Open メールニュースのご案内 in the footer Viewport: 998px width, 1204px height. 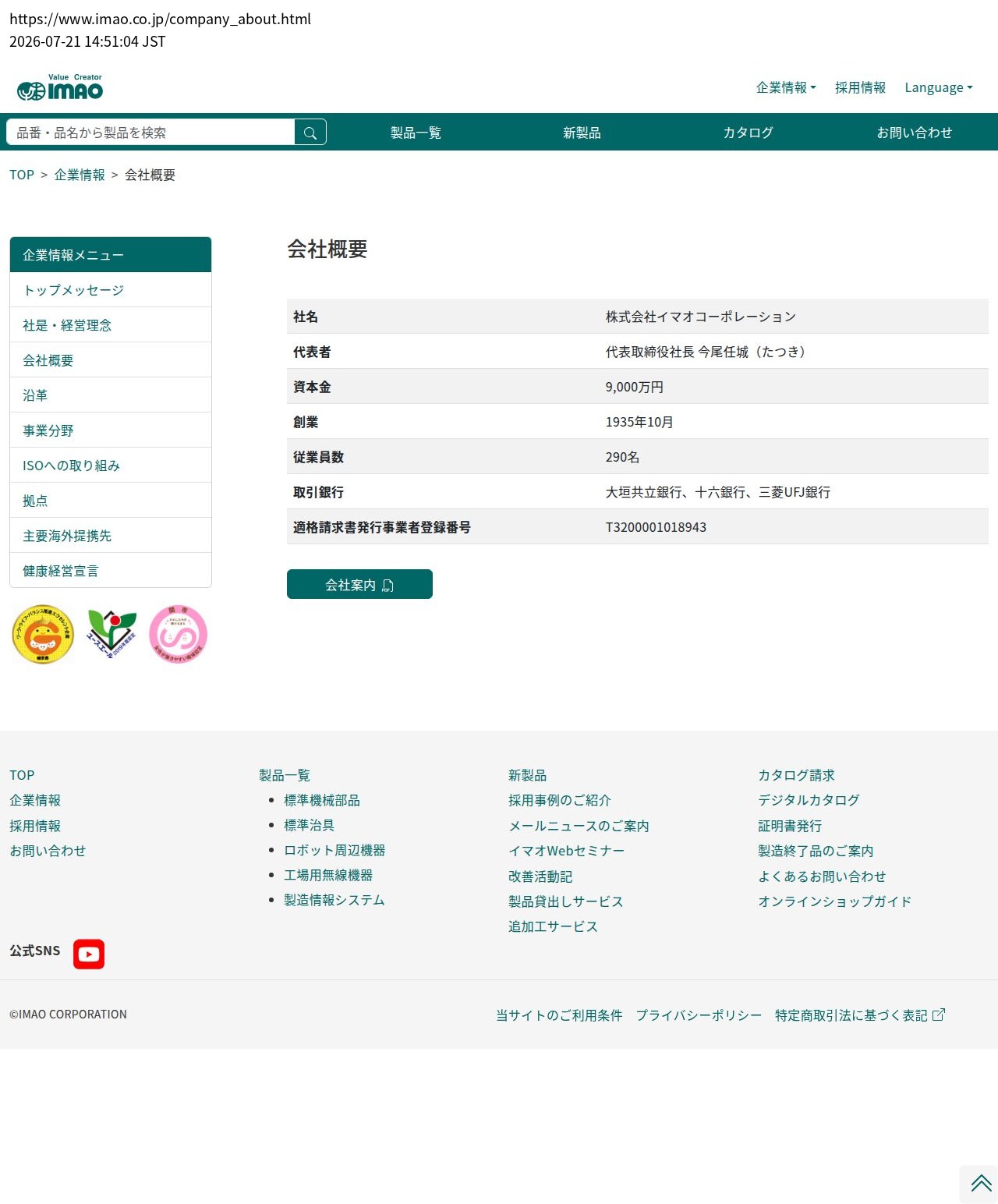(579, 826)
